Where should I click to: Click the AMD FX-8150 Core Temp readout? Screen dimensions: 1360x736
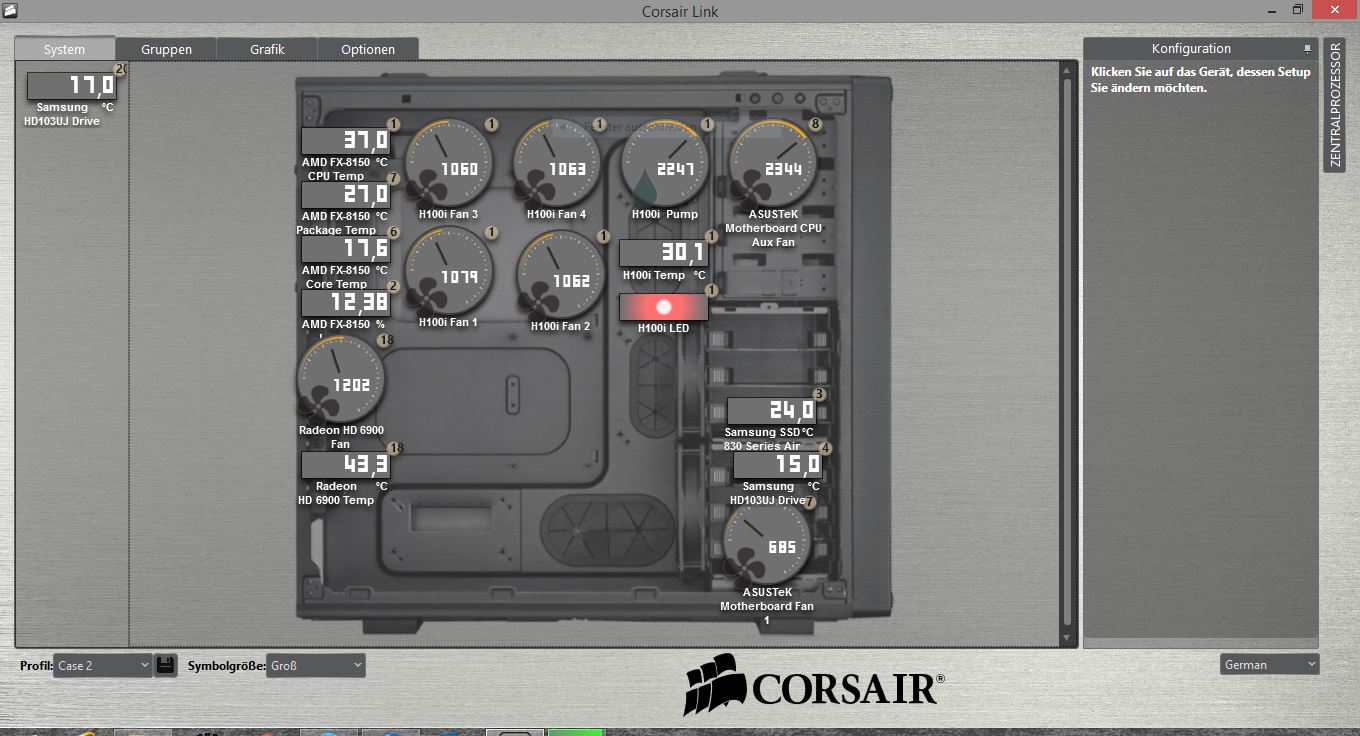346,249
